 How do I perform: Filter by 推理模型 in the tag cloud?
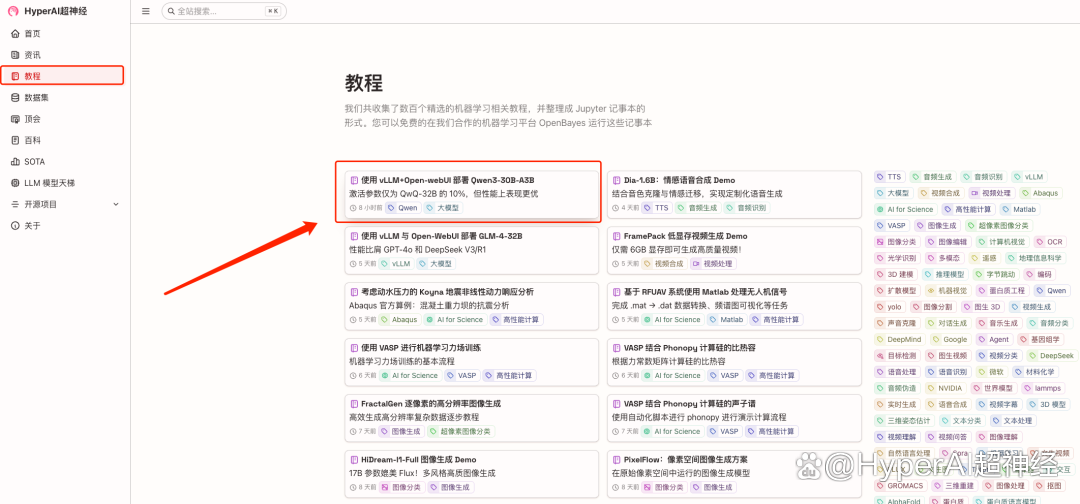tap(944, 274)
